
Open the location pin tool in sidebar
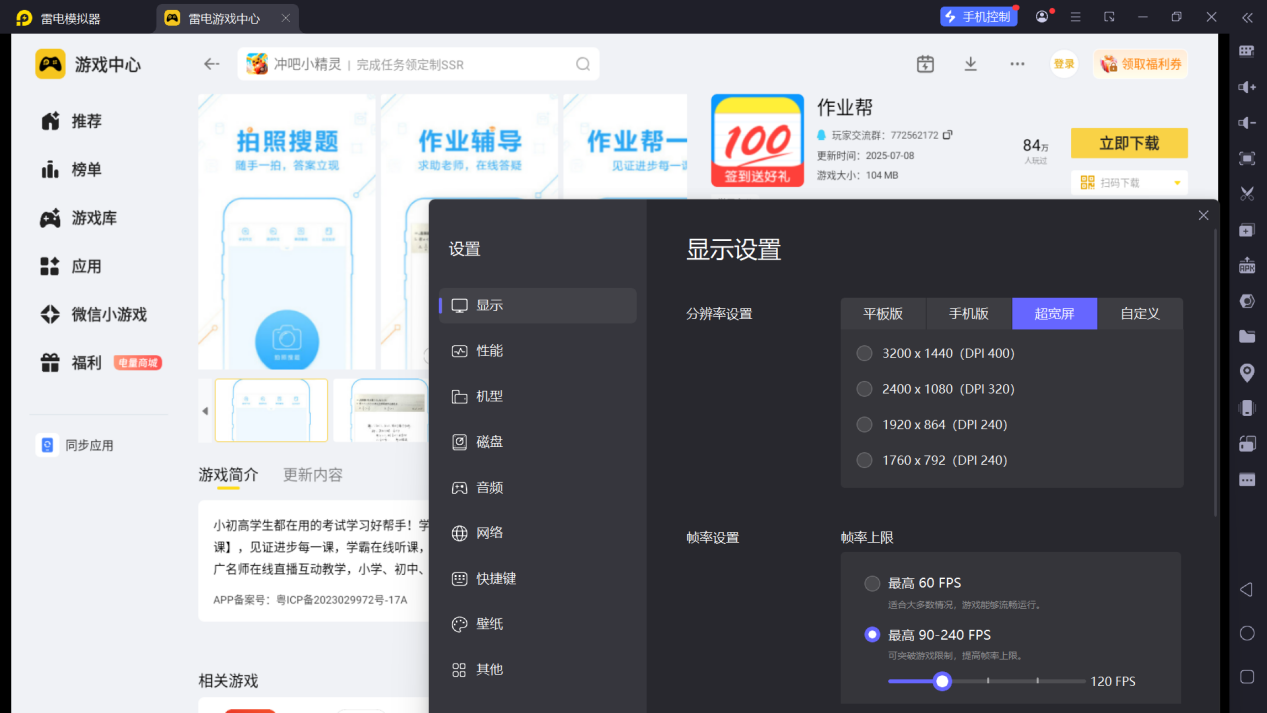tap(1247, 373)
